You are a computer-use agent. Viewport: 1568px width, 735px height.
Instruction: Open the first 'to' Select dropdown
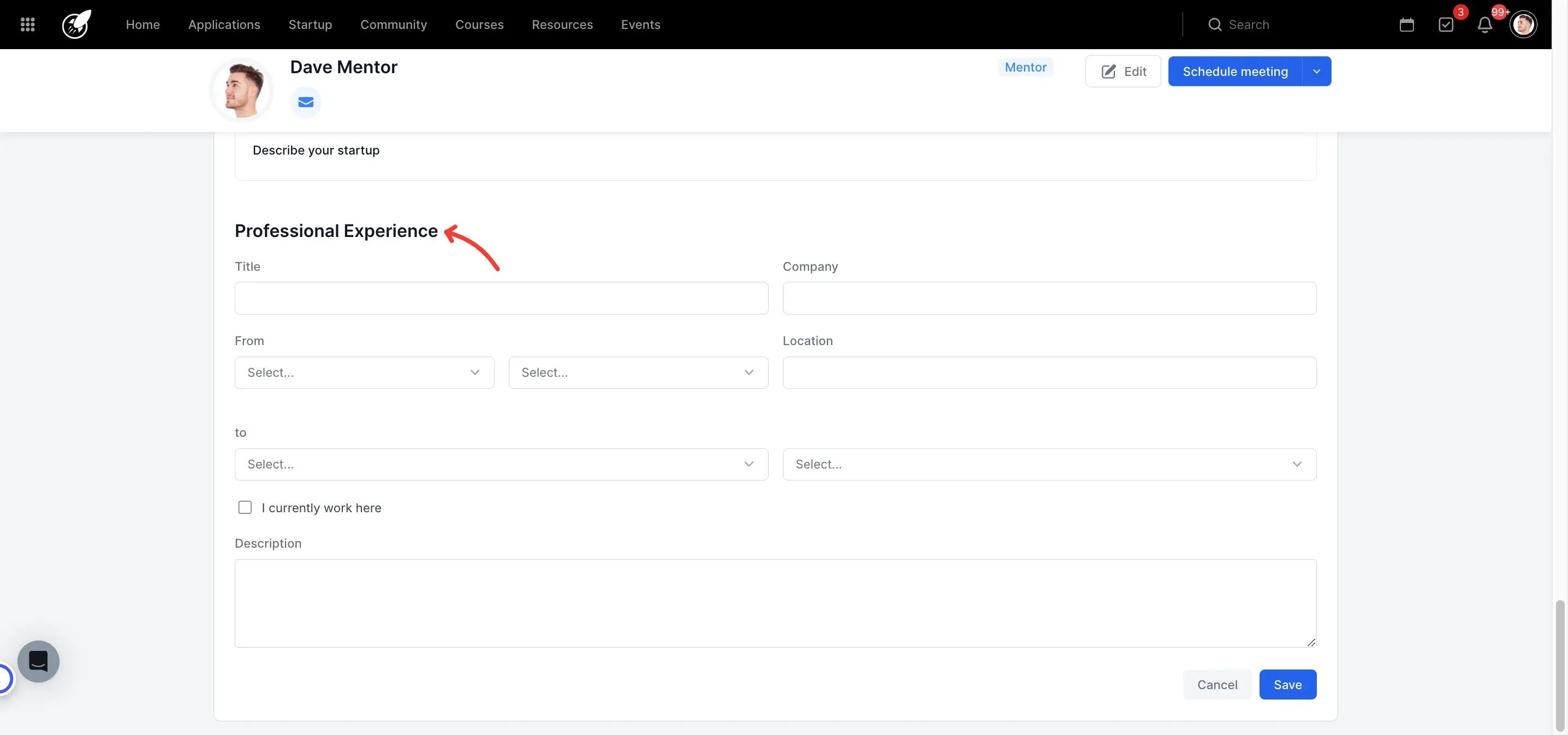(501, 464)
